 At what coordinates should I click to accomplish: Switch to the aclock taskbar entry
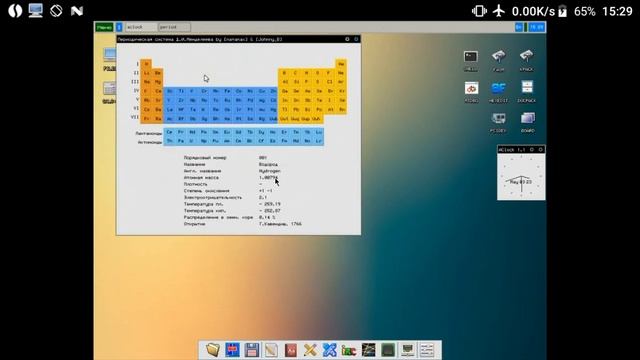point(140,27)
